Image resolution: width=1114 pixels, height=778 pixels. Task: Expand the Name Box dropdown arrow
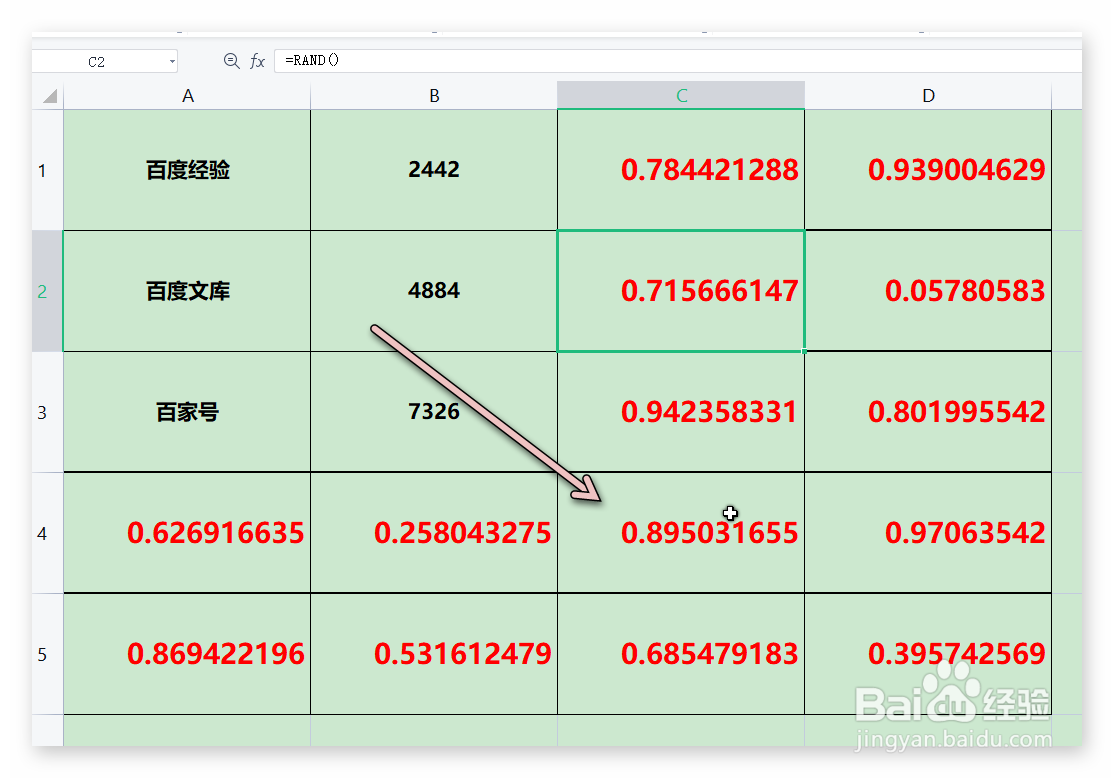(x=172, y=62)
